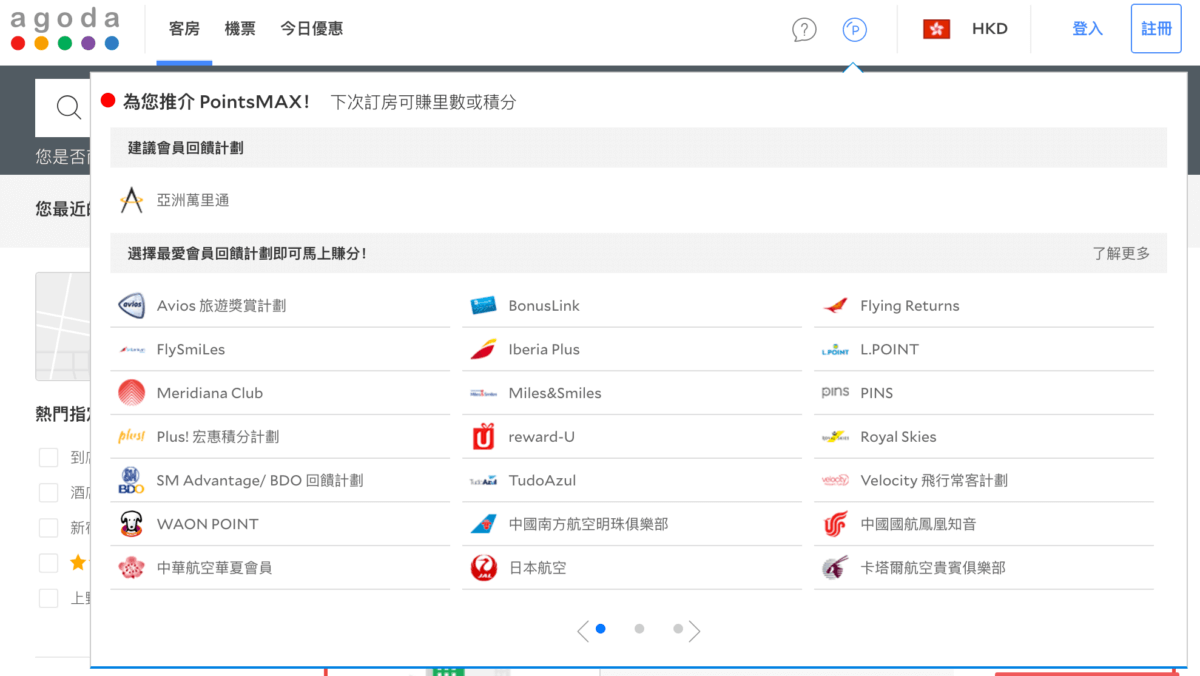1200x676 pixels.
Task: Click the TudoAzul logo icon
Action: [484, 481]
